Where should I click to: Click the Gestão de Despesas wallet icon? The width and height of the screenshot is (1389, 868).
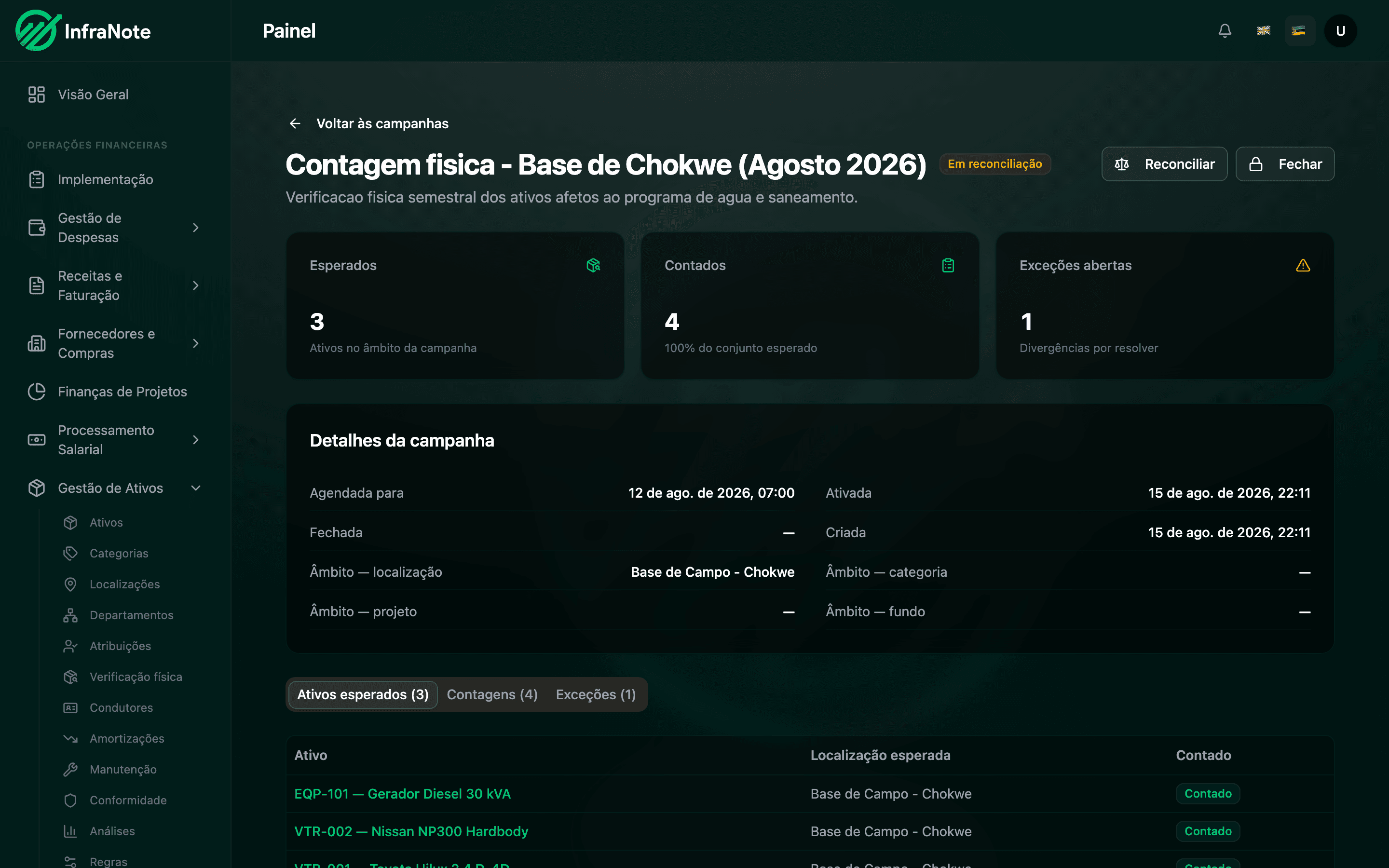37,227
